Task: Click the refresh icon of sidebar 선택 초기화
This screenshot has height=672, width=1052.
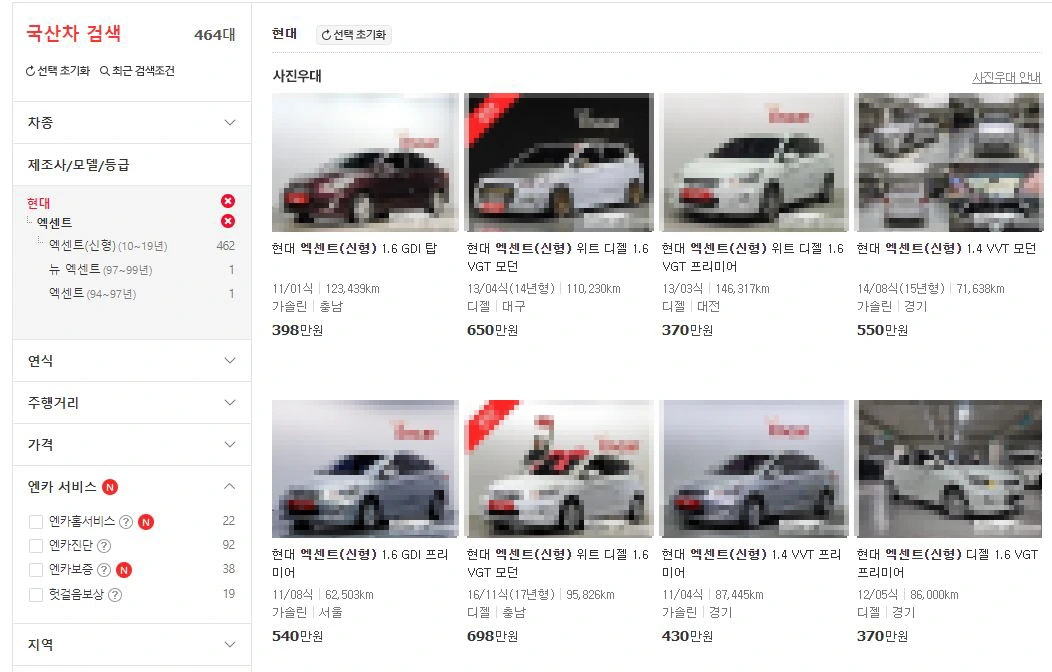Action: pos(30,71)
